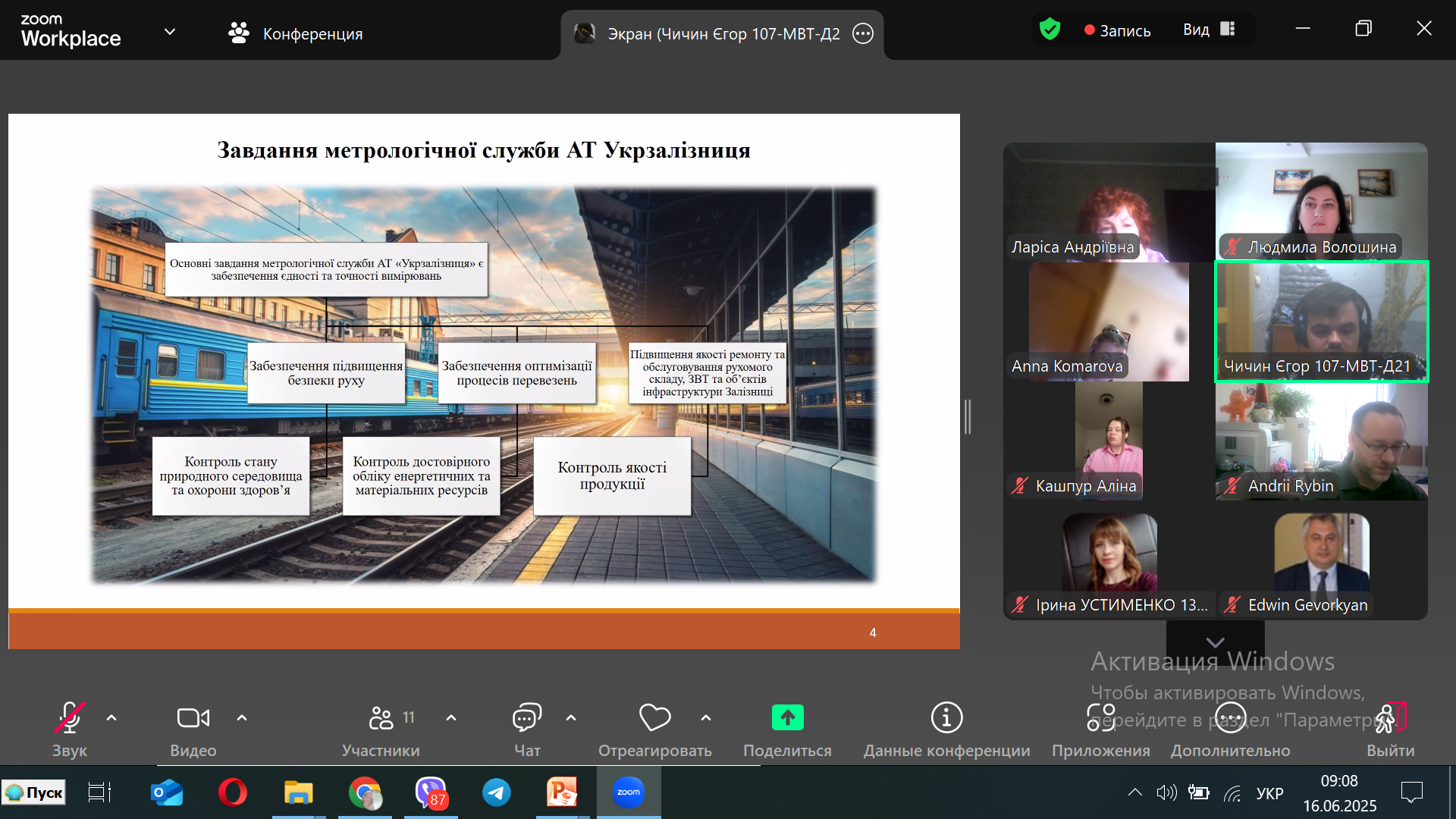Click the Пуск Start button

click(x=33, y=792)
